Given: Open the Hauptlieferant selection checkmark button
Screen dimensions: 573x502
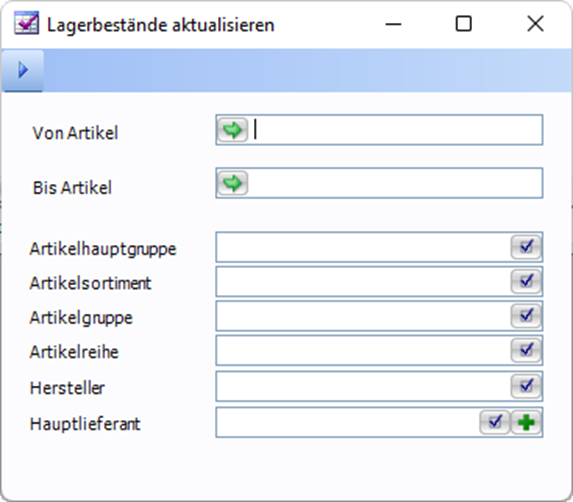Looking at the screenshot, I should tap(494, 422).
